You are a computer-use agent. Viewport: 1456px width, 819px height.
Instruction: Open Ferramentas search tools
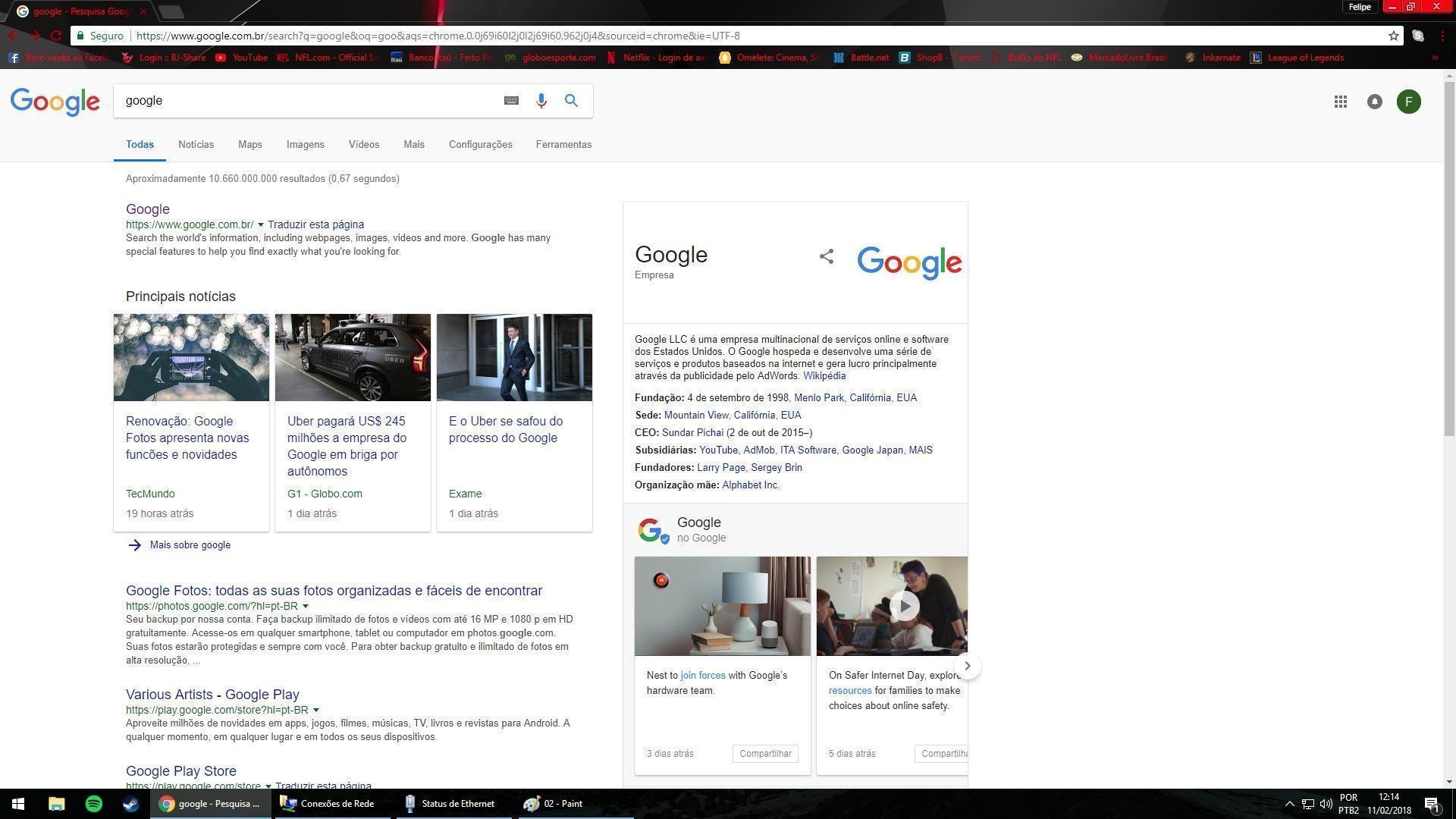(x=563, y=145)
